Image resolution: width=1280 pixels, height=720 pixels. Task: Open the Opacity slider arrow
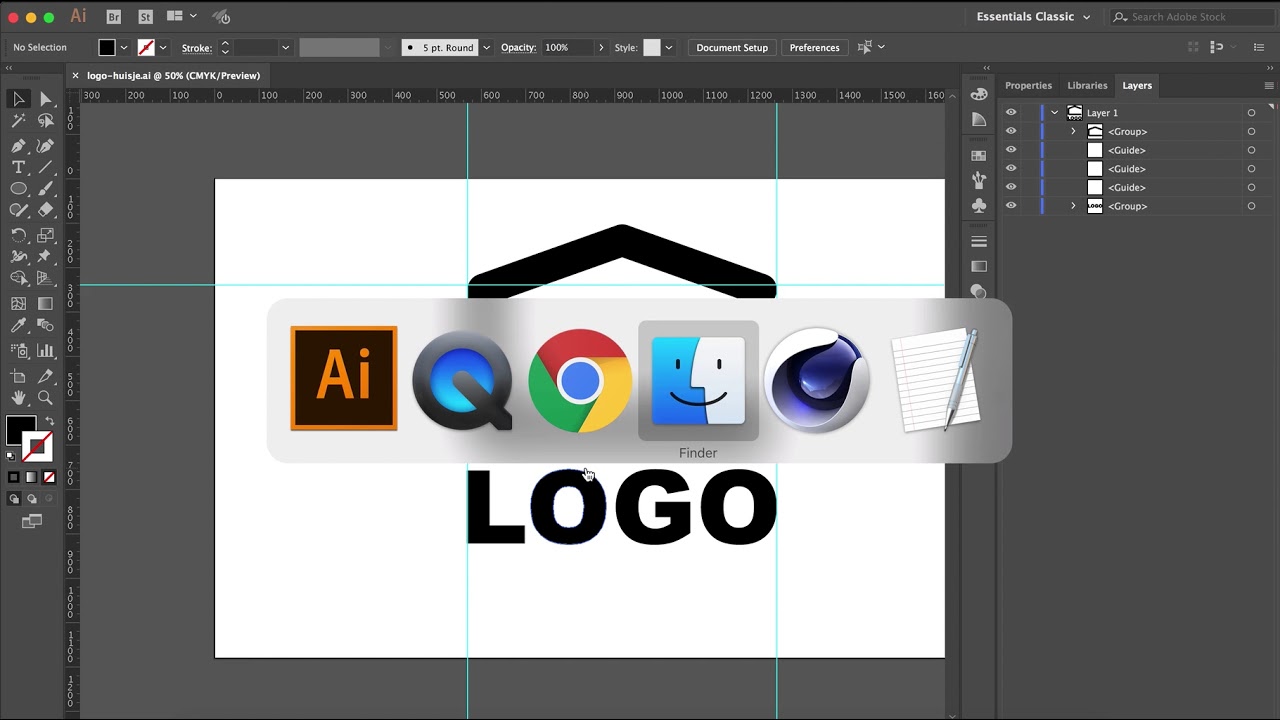click(x=601, y=48)
